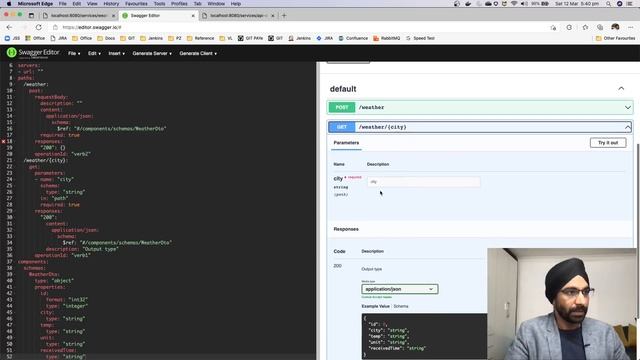640x360 pixels.
Task: Close the Swagger Editor browser tab
Action: 193,16
